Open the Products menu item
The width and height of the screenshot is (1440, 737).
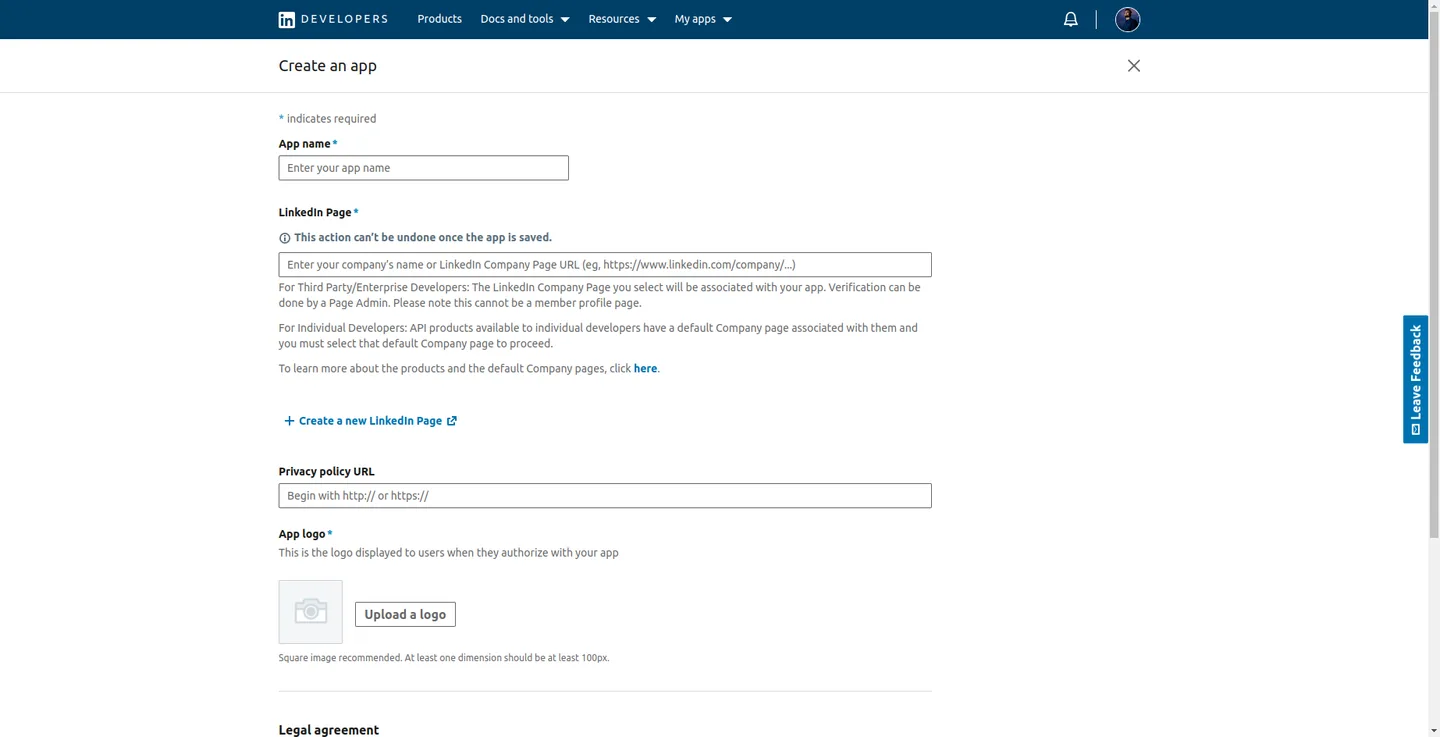439,19
